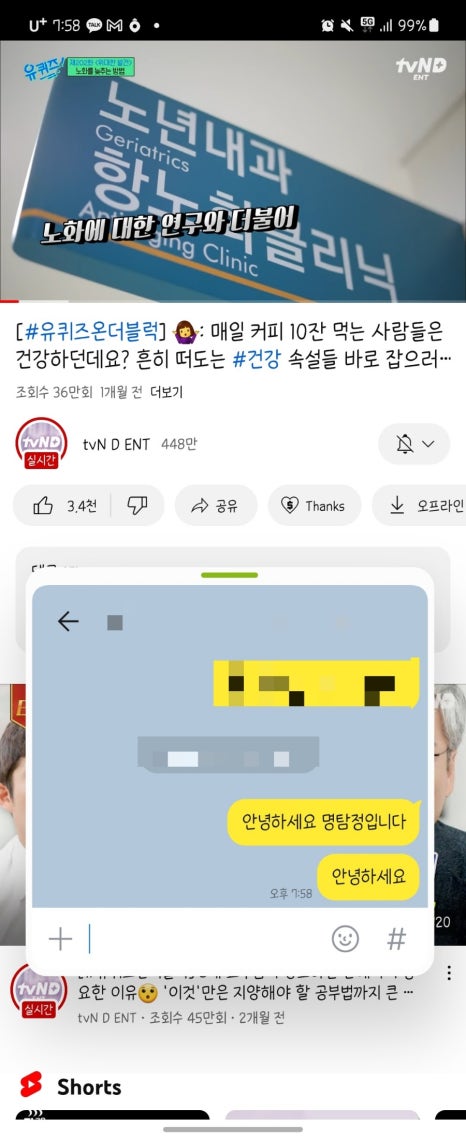Like the video with thumbs up

(x=64, y=506)
